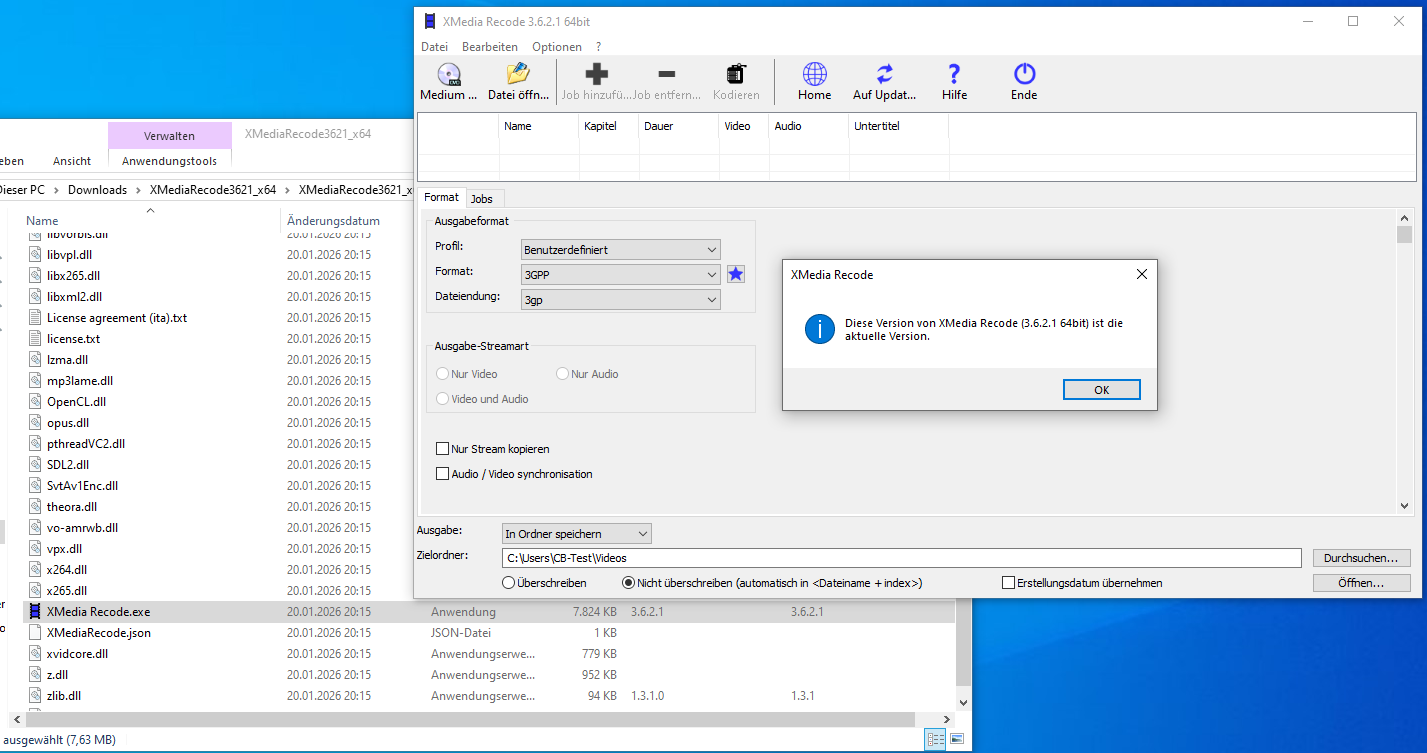Click the Explorer vertical scrollbar down arrow
Image resolution: width=1427 pixels, height=753 pixels.
point(963,704)
